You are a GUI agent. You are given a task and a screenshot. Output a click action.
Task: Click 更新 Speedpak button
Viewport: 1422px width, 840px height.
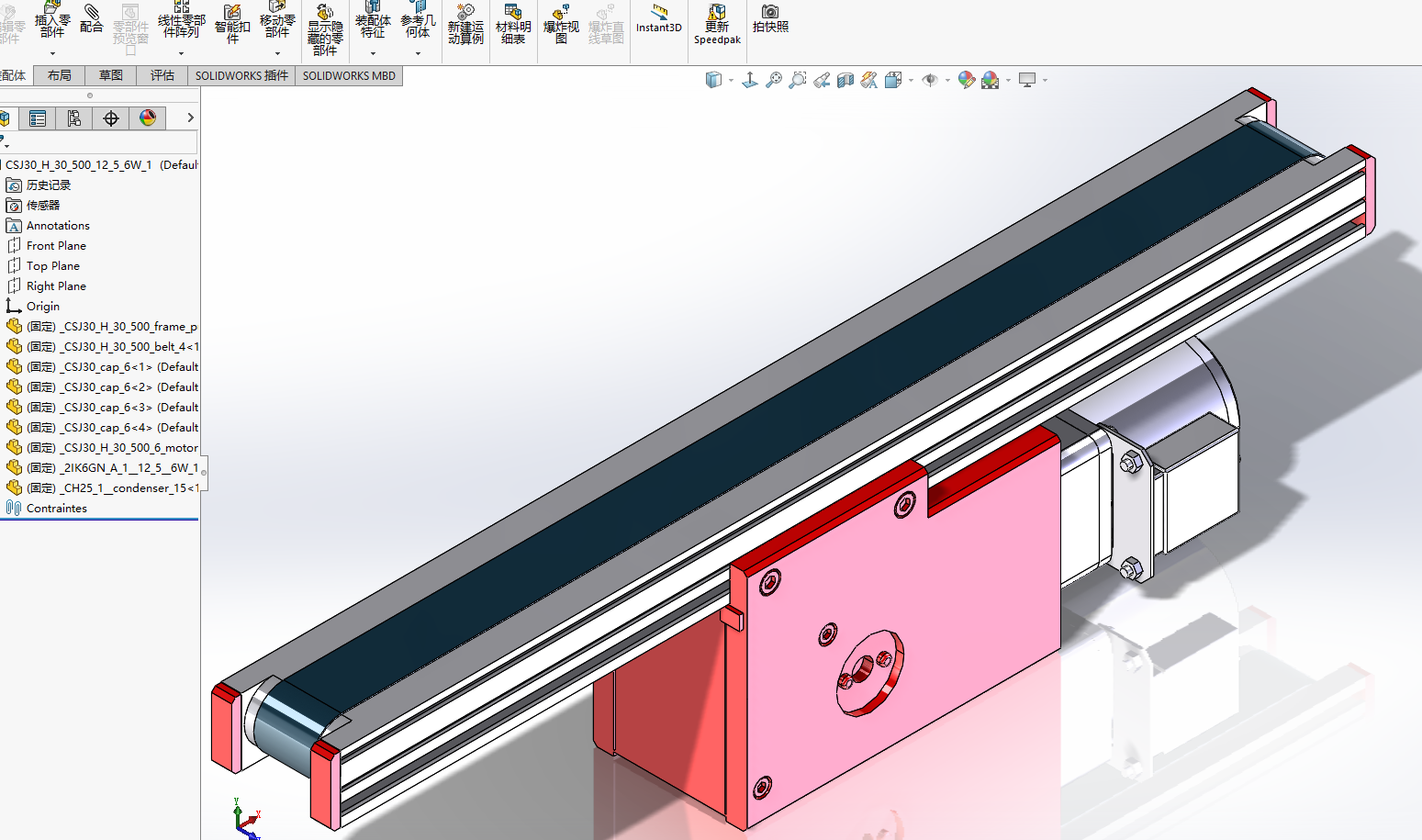(717, 24)
